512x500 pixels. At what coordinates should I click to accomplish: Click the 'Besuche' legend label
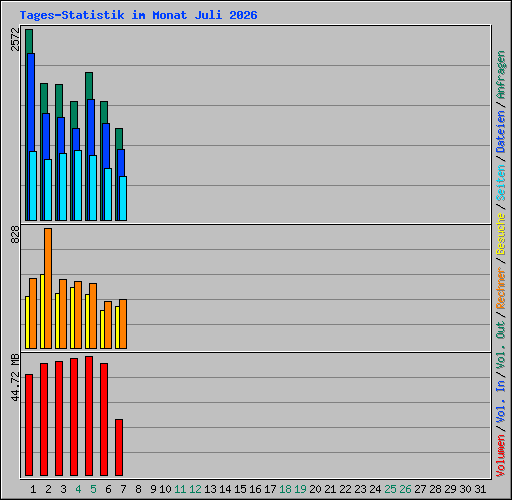(501, 234)
